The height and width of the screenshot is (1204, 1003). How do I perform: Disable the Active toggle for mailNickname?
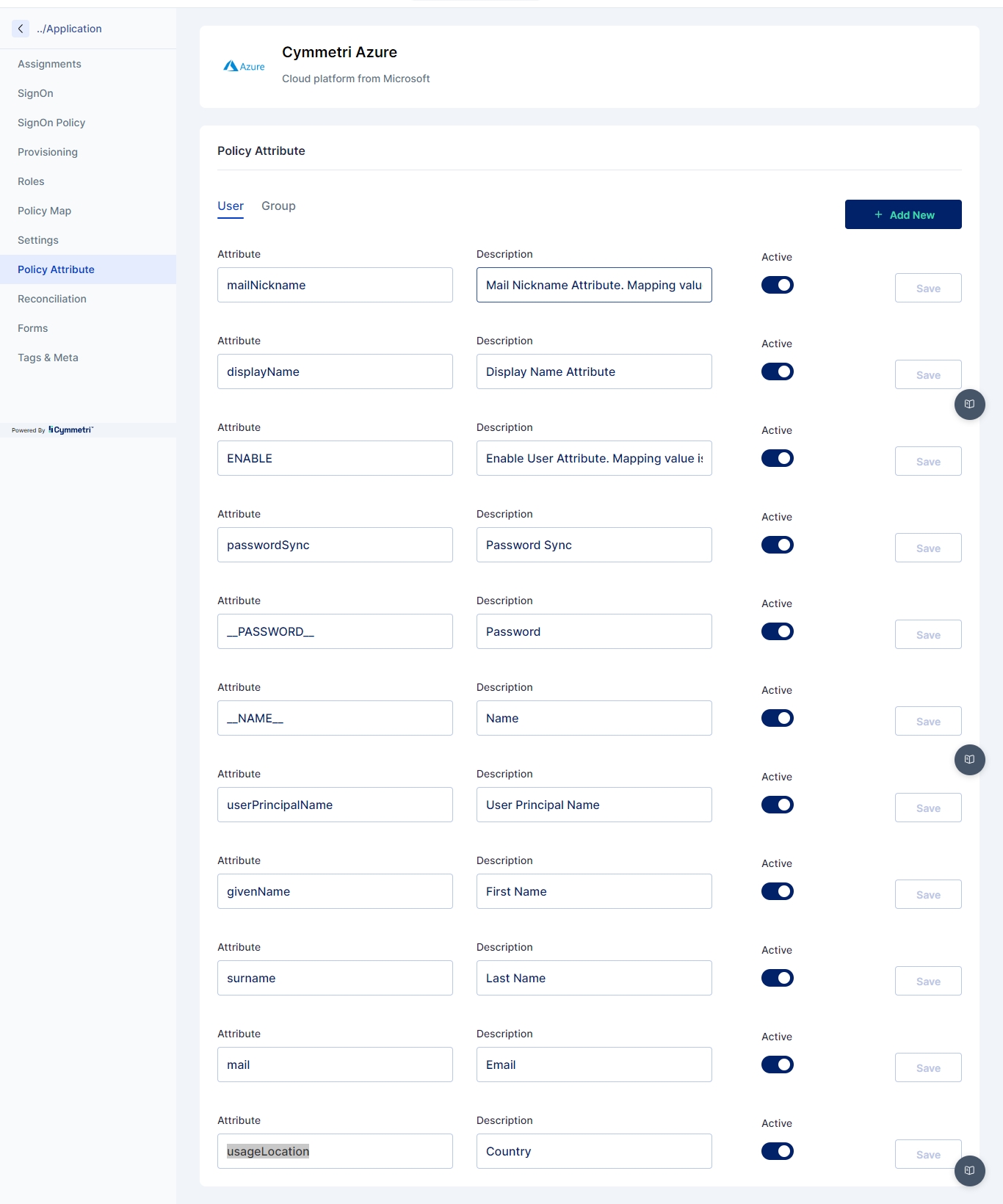click(777, 285)
